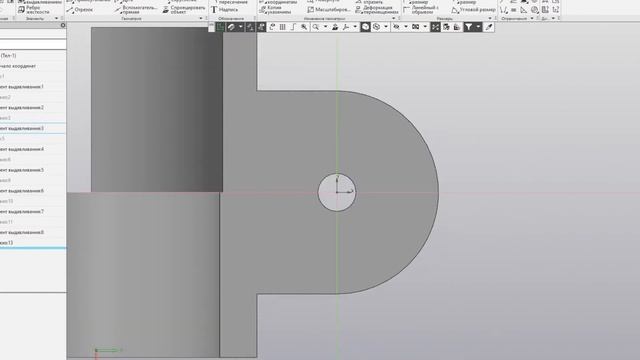Viewport: 640px width, 360px height.
Task: Select the Ребро жесткости (stiffening rib) tool
Action: [33, 9]
